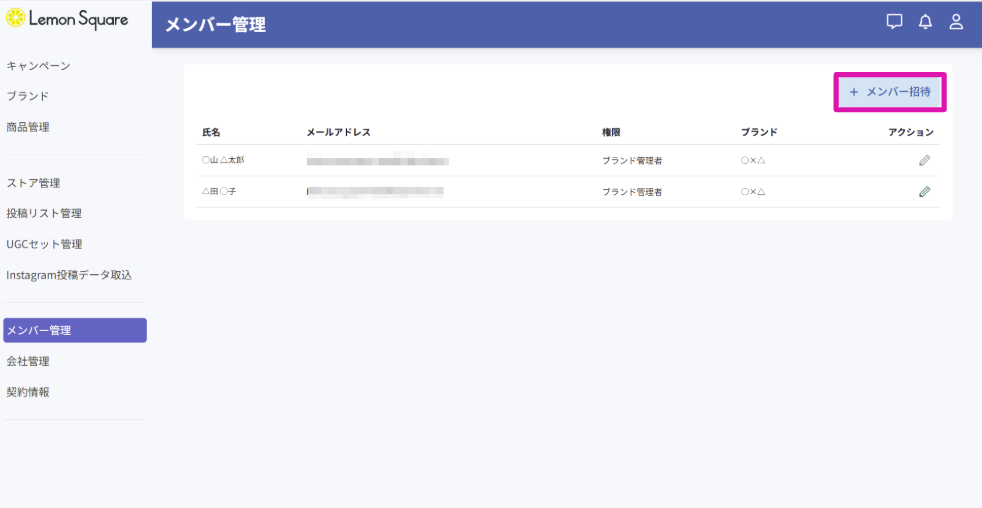Click the △田〇子 member name

[219, 191]
